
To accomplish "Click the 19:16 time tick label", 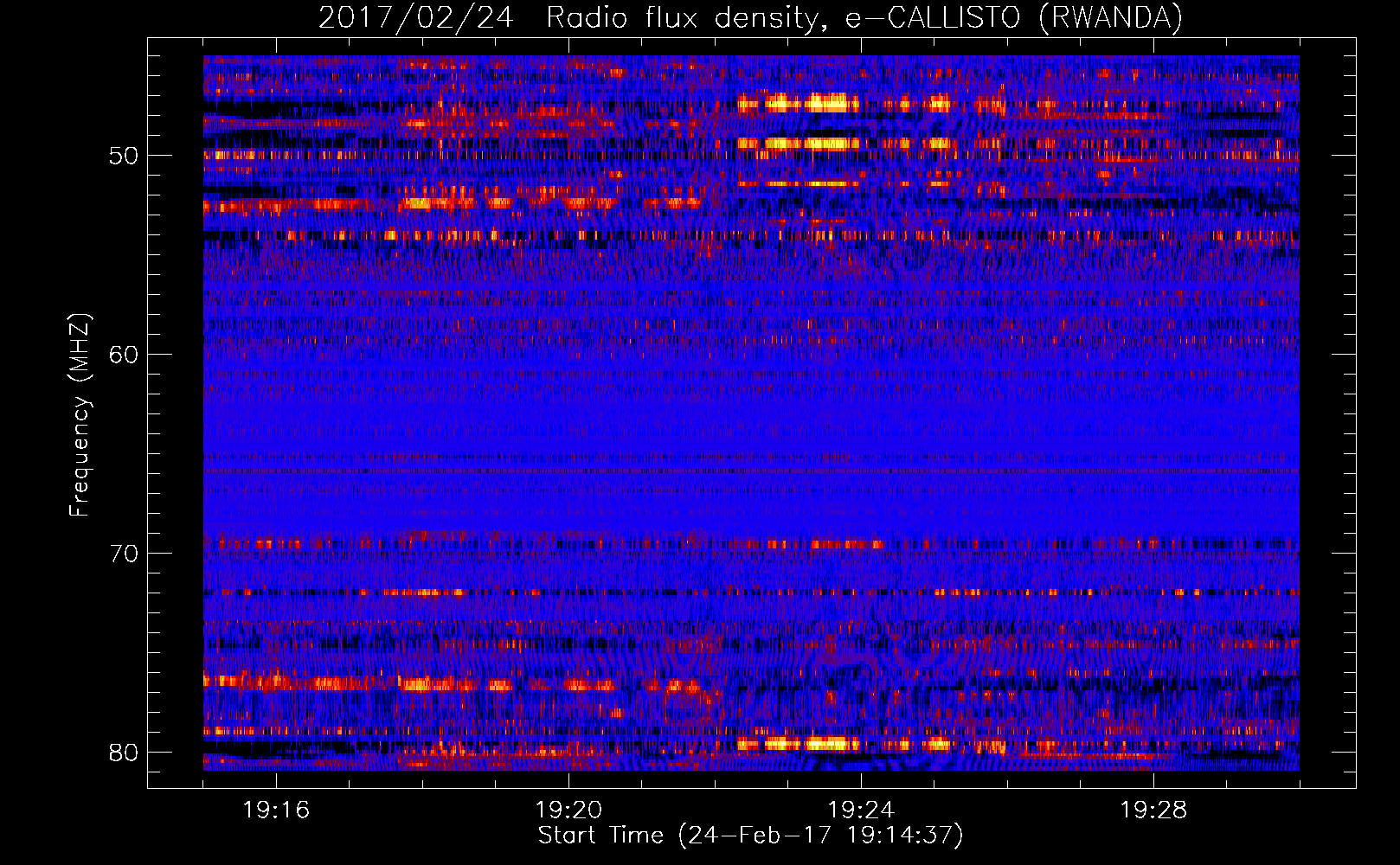I will pyautogui.click(x=276, y=811).
